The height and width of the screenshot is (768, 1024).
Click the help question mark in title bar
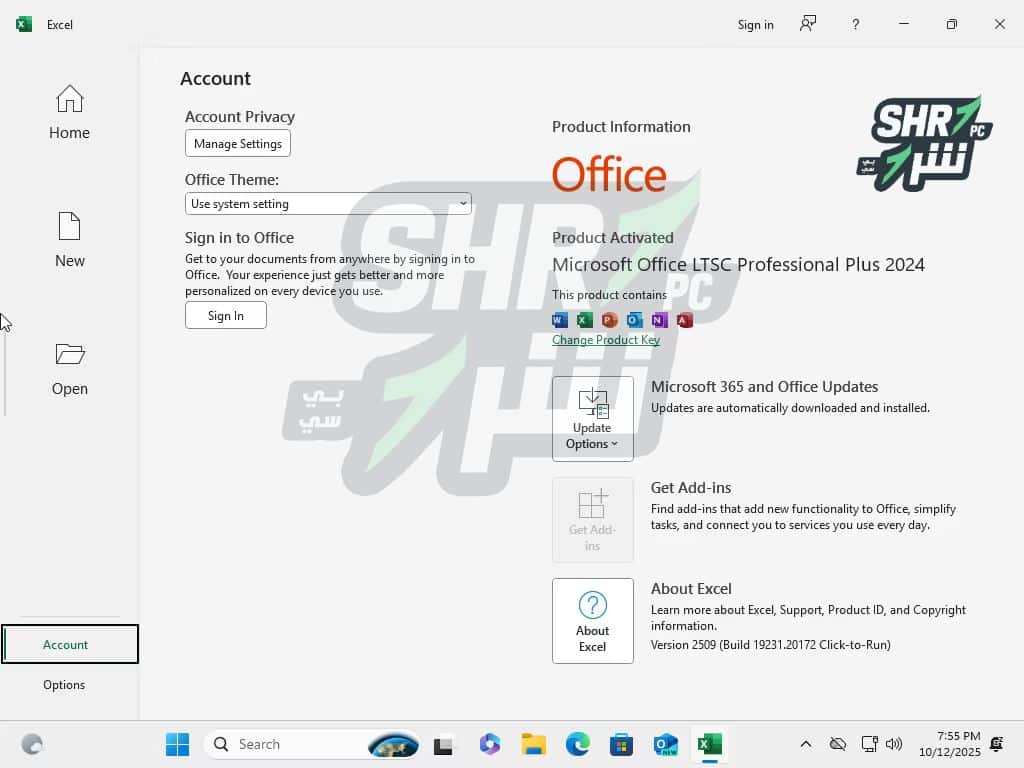[x=855, y=24]
